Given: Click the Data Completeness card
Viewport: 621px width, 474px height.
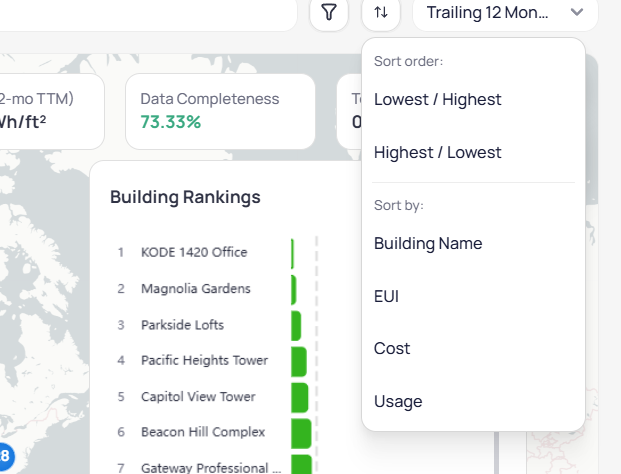Looking at the screenshot, I should point(220,111).
